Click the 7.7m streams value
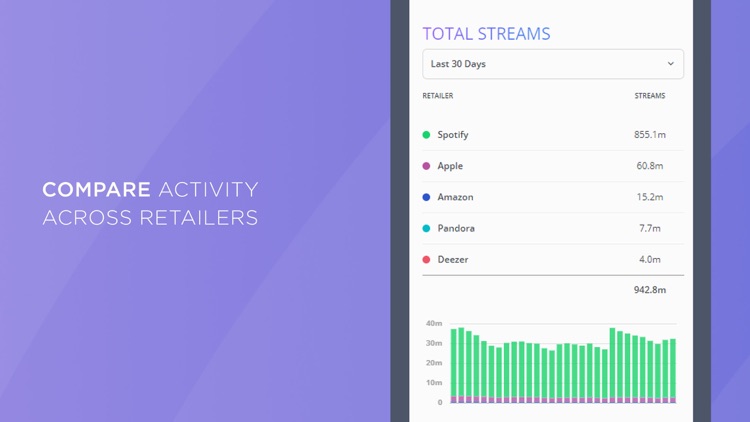Viewport: 750px width, 422px height. tap(650, 228)
